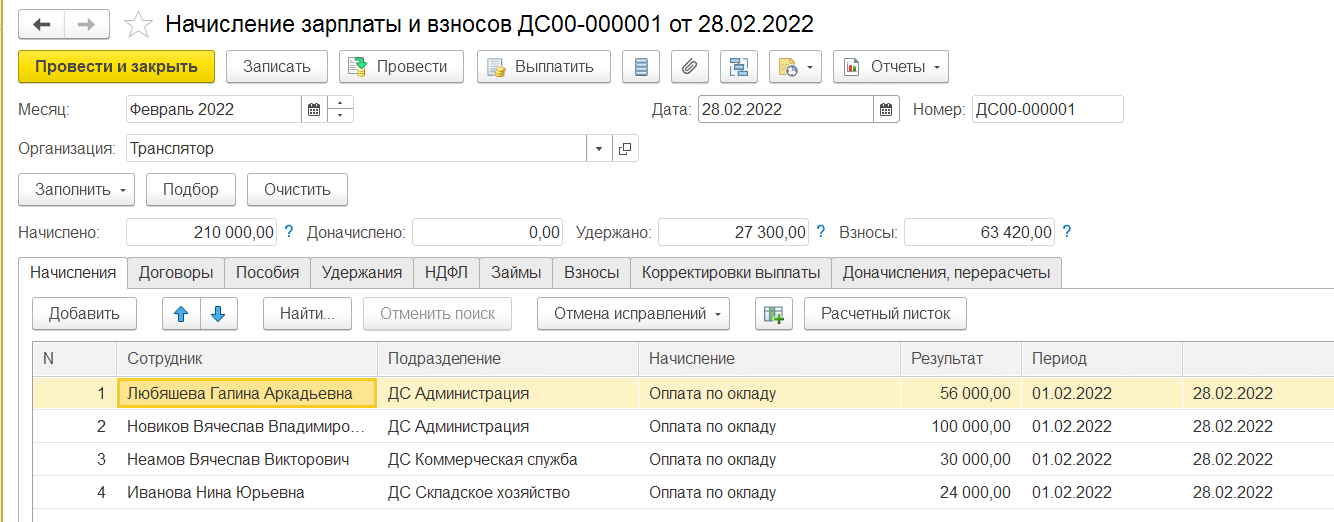Open the Заполнить dropdown button
This screenshot has width=1334, height=522.
click(76, 189)
